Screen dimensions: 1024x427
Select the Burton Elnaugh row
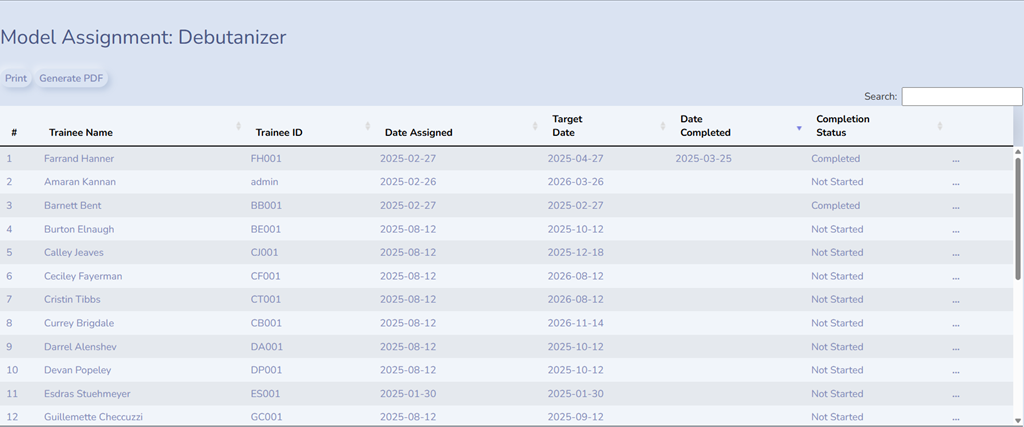pyautogui.click(x=506, y=229)
